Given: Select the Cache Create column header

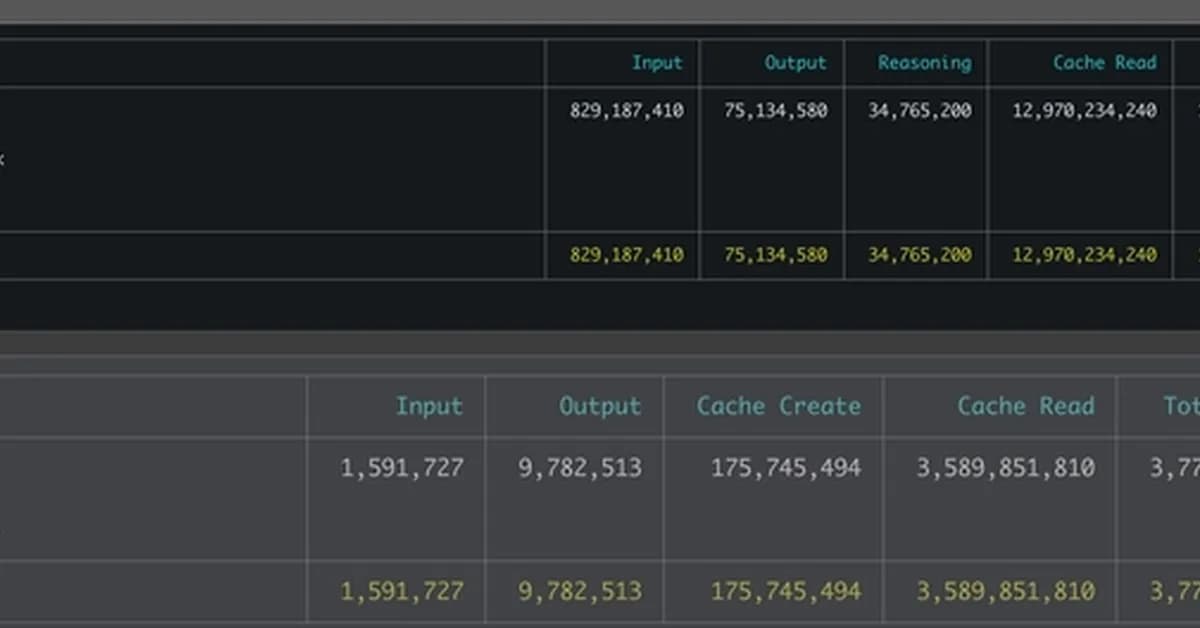Looking at the screenshot, I should 778,406.
